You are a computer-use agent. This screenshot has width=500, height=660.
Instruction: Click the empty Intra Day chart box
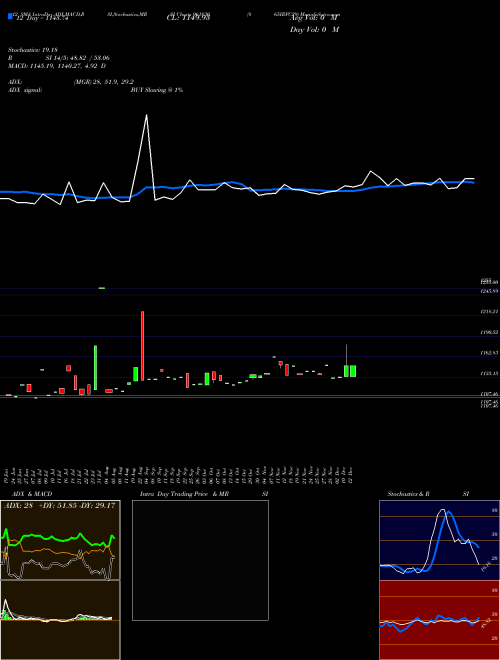click(x=200, y=560)
